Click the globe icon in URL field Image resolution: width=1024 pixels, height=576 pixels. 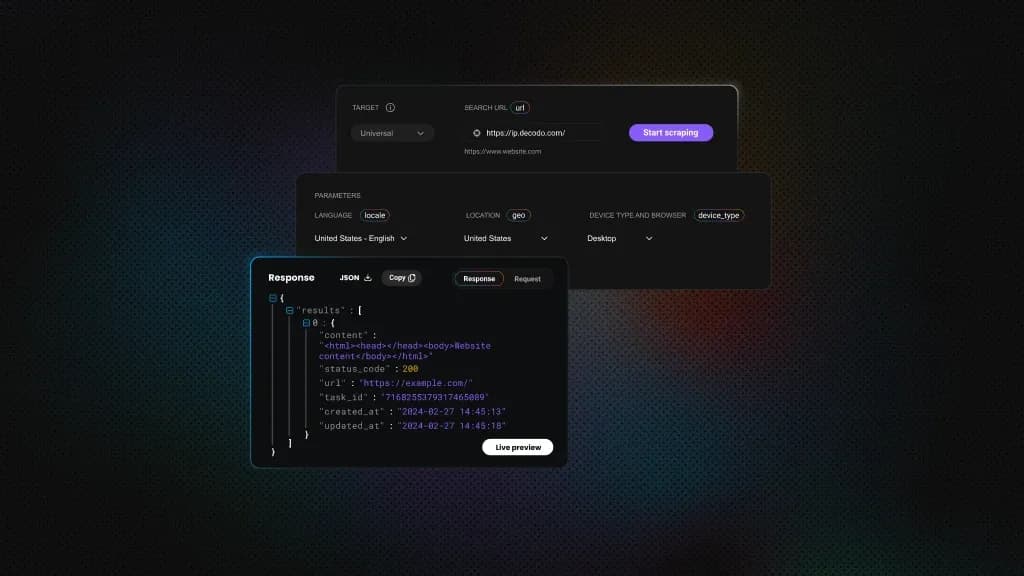477,133
